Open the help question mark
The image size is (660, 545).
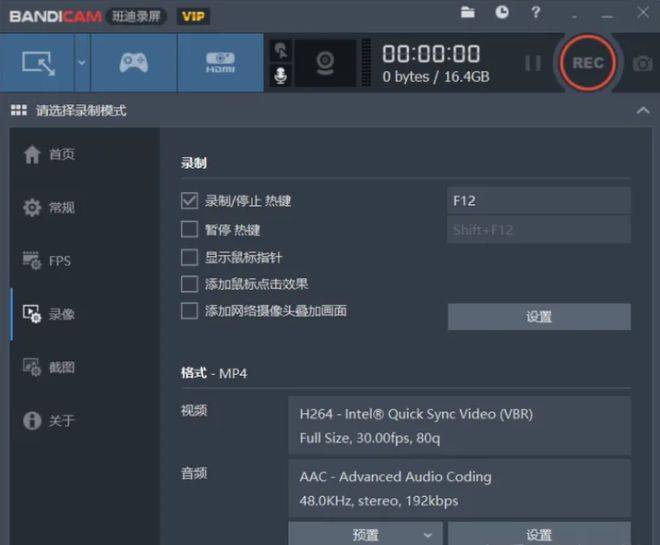(535, 12)
